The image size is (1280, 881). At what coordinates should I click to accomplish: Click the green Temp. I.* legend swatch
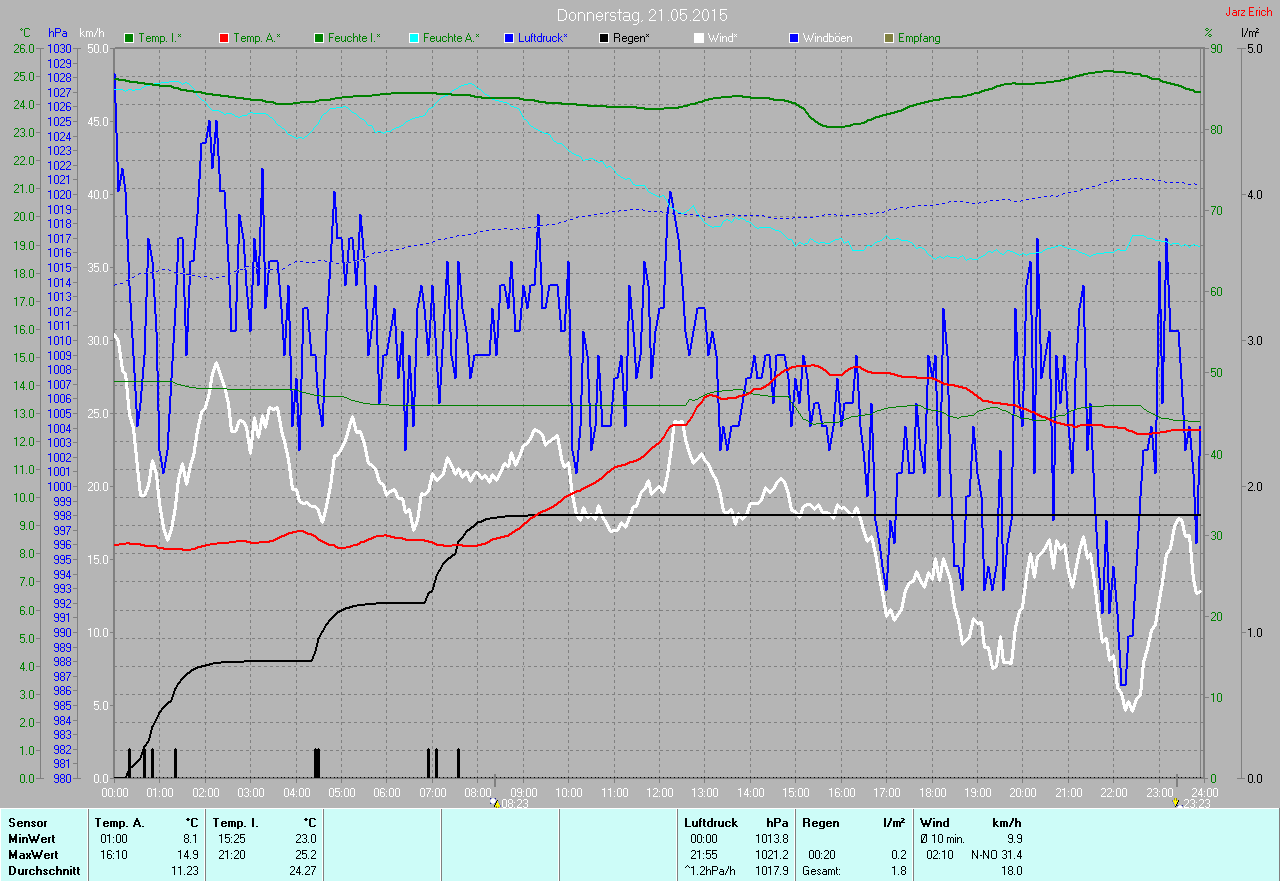tap(129, 38)
